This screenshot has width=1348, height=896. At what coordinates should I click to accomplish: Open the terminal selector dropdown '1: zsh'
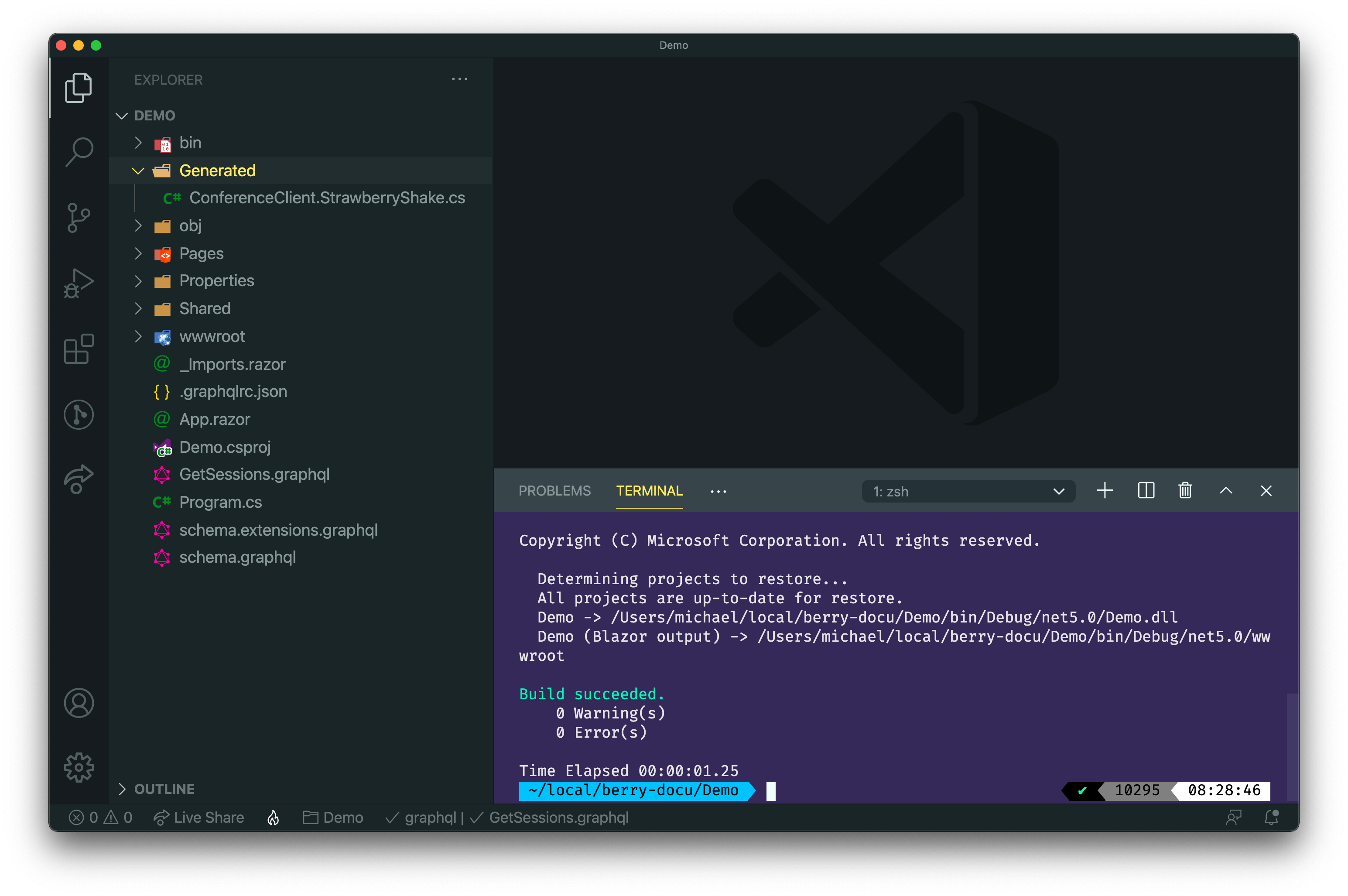(x=968, y=492)
